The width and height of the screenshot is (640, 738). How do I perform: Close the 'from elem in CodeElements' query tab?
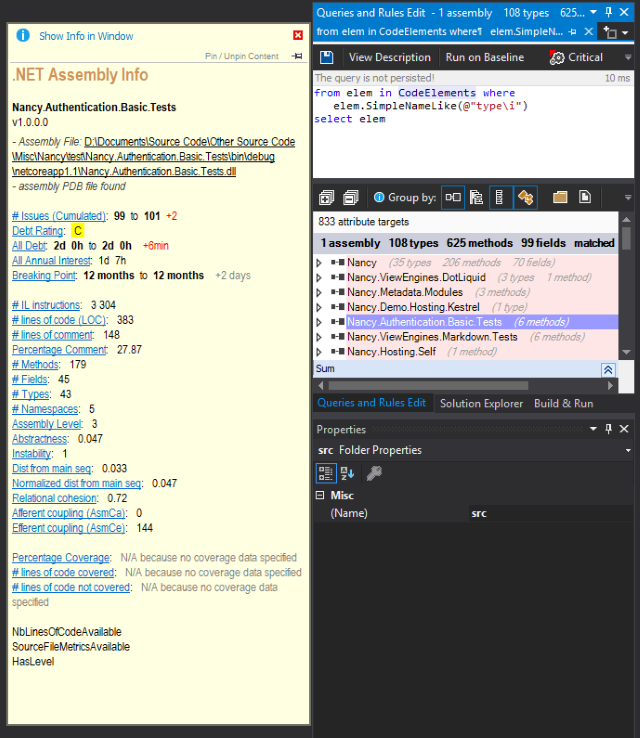coord(588,32)
